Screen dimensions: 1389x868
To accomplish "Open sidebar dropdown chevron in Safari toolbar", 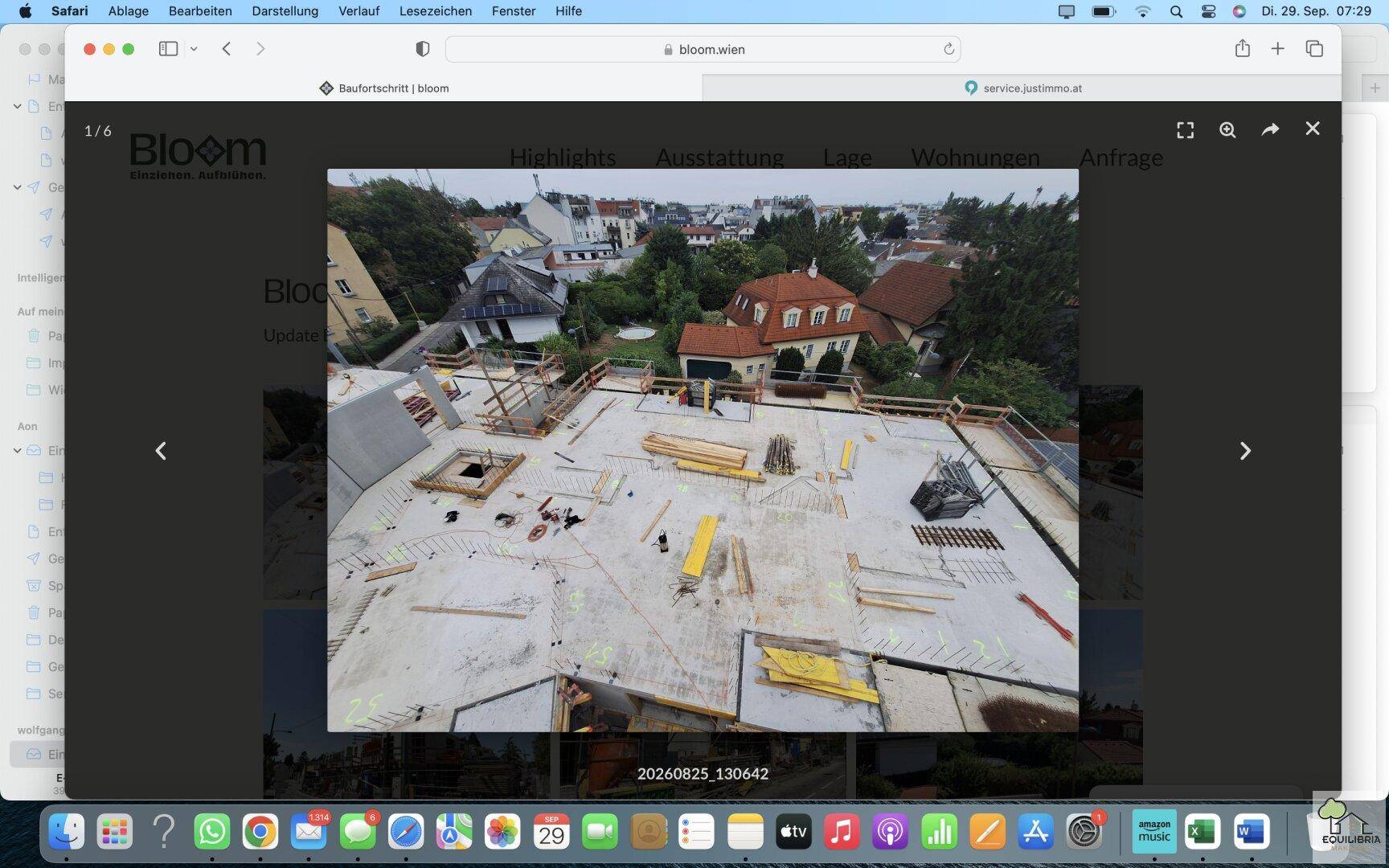I will 194,49.
